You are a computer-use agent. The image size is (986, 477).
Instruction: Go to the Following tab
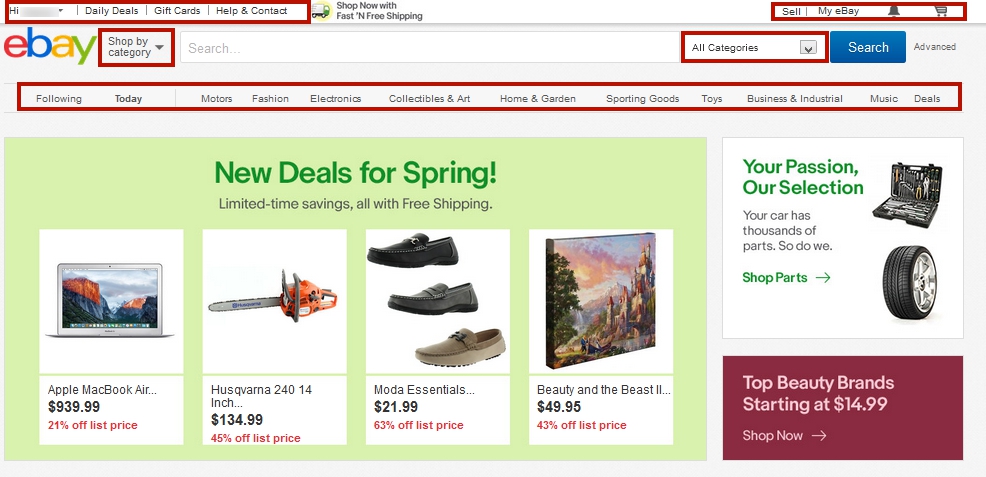click(x=59, y=99)
